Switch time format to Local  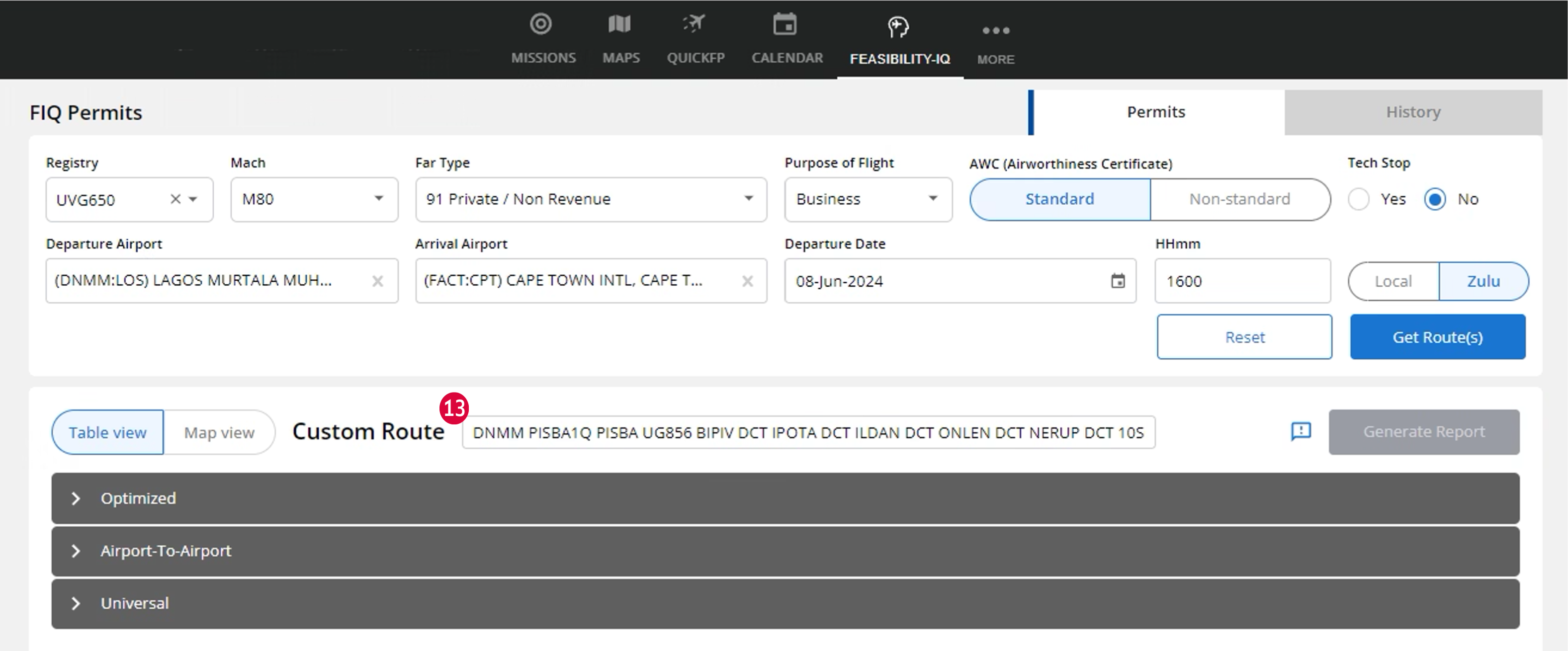(x=1392, y=280)
